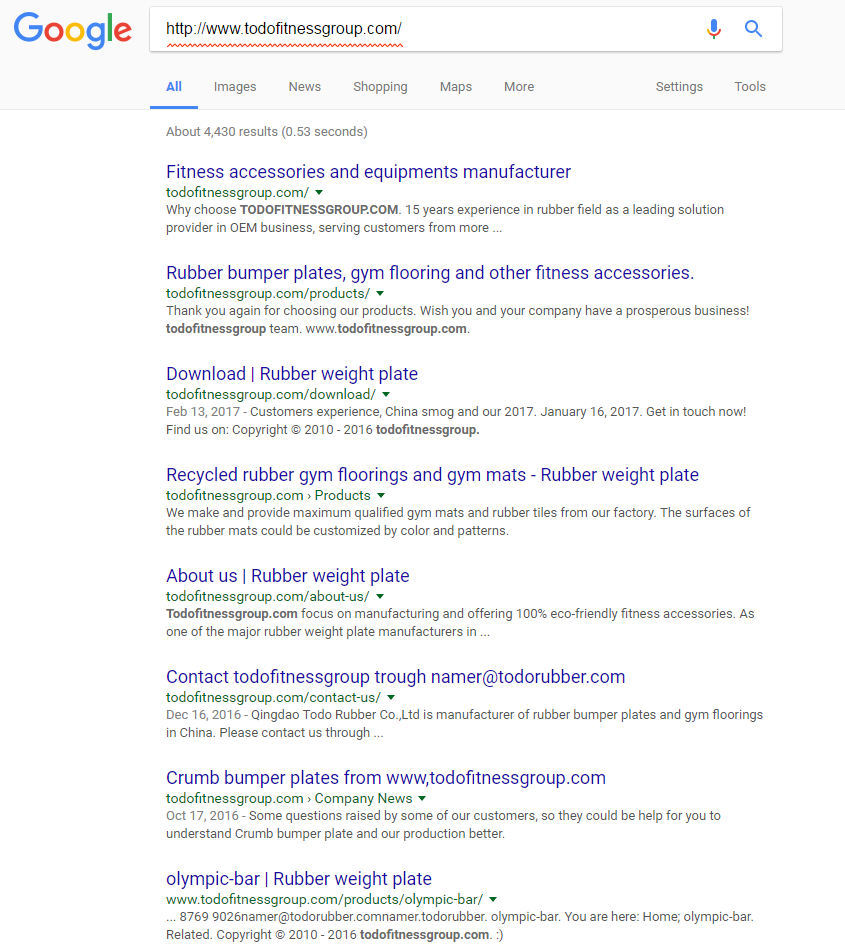Click 'About 4,430 results' stats text
Viewport: 845px width, 952px height.
[x=267, y=132]
